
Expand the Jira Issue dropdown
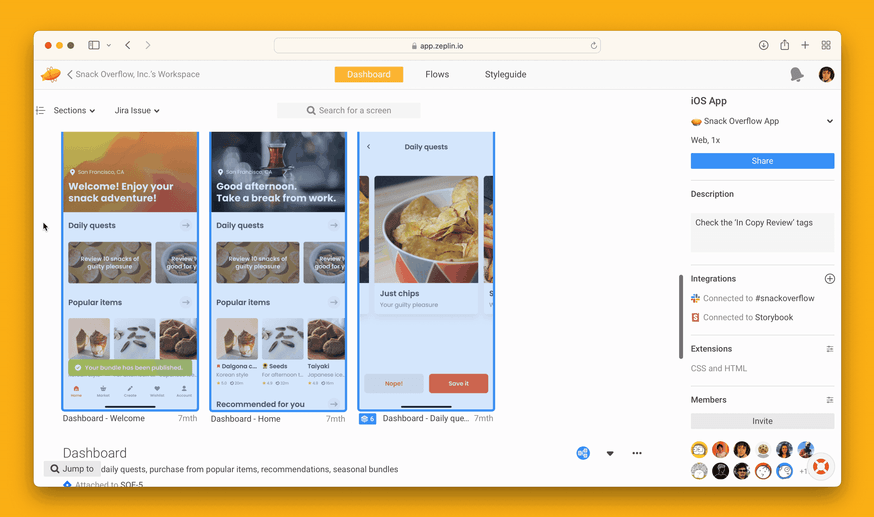tap(137, 110)
